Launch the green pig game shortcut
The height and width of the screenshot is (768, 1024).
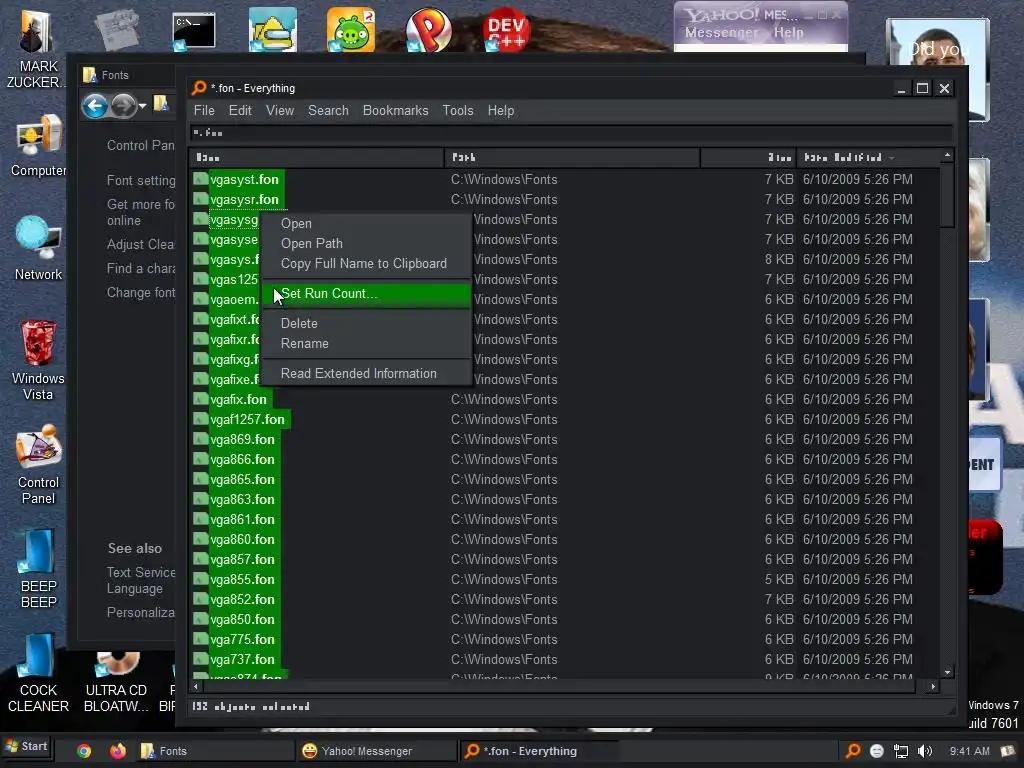tap(351, 30)
